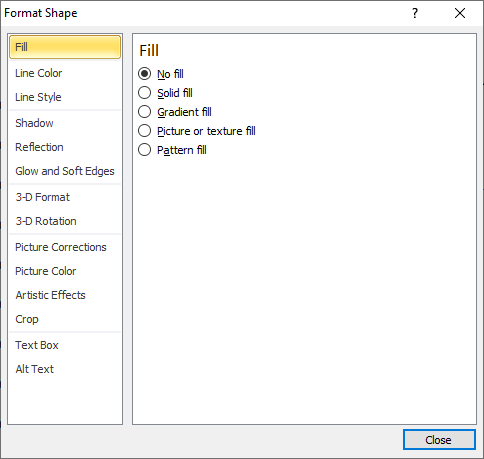Go to Picture Color options
Screen dimensions: 484x459
(65, 271)
